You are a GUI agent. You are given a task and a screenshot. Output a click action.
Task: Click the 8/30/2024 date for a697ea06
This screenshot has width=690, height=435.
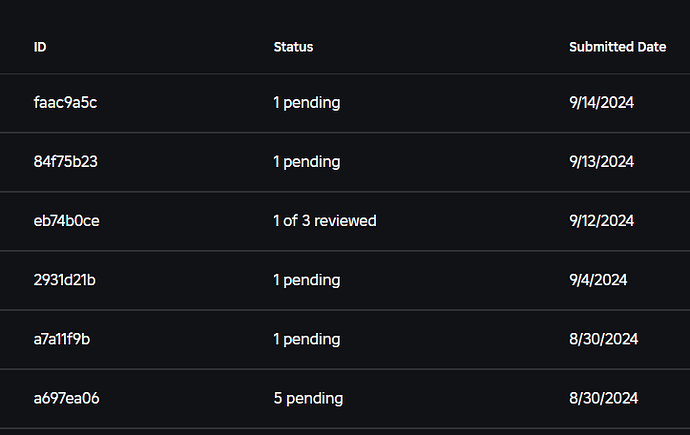tap(603, 398)
